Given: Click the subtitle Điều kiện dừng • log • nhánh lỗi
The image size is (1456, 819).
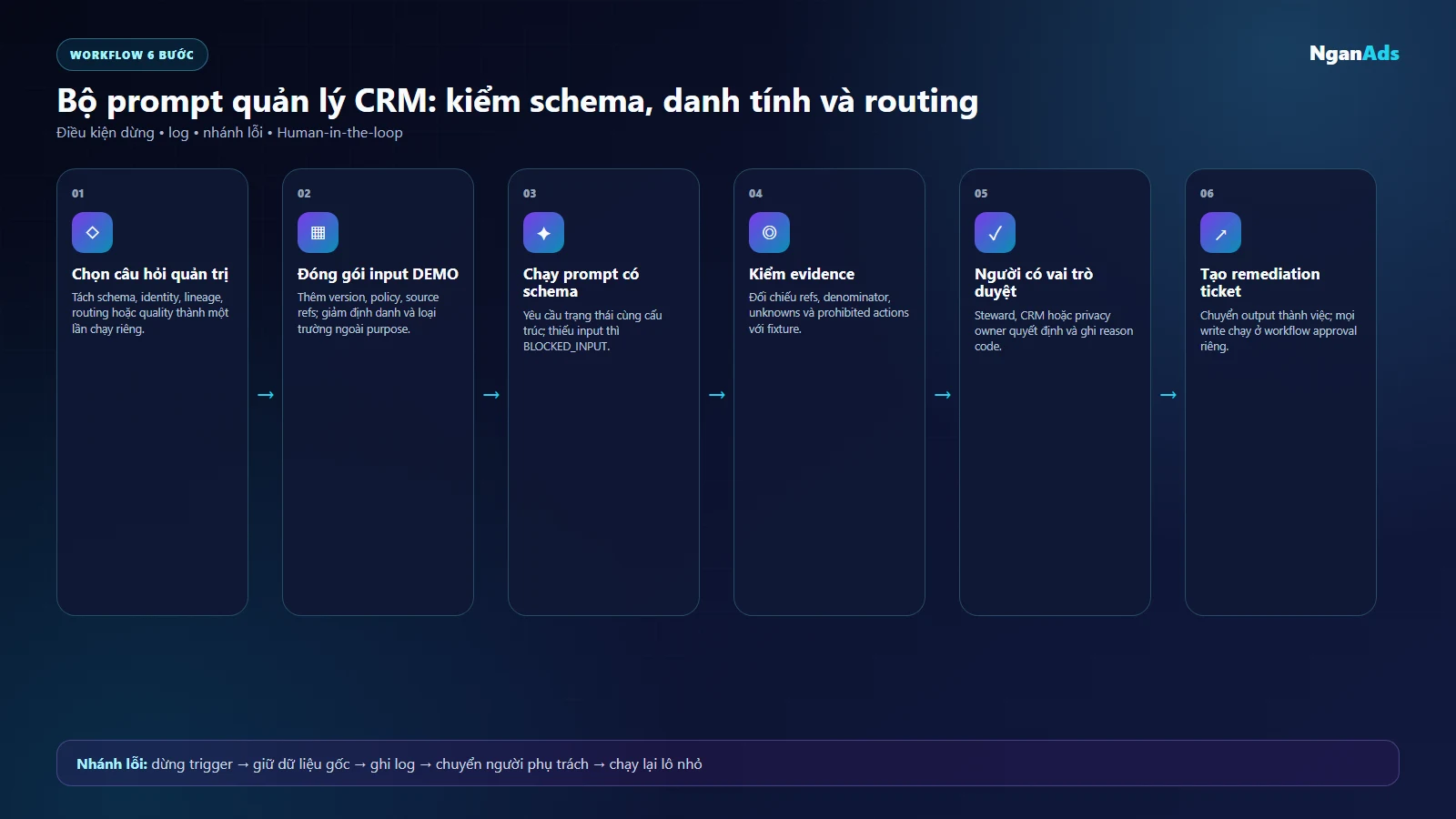Looking at the screenshot, I should pos(229,133).
